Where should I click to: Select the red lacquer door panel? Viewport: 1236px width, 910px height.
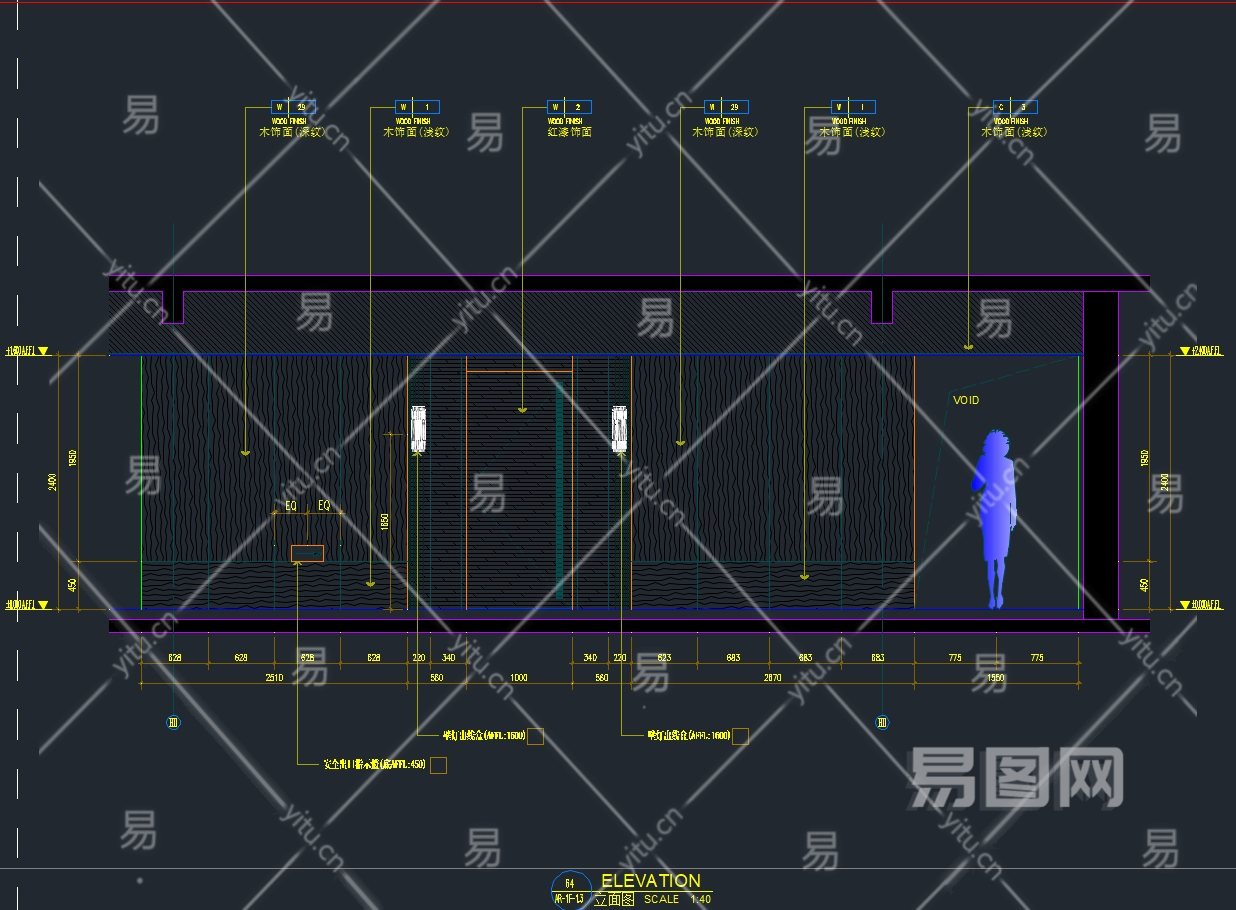pyautogui.click(x=519, y=490)
